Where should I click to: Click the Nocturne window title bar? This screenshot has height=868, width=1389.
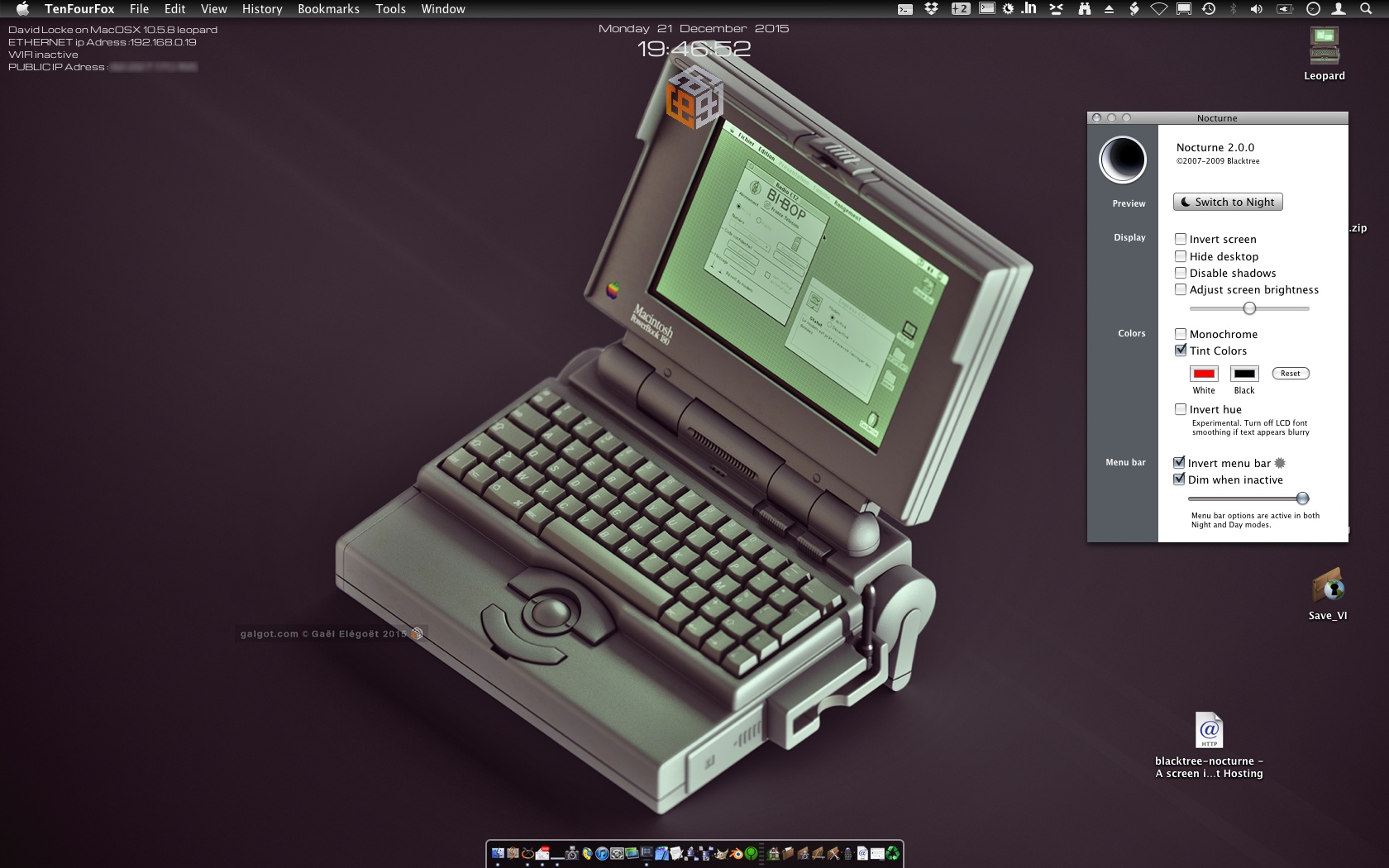1217,118
